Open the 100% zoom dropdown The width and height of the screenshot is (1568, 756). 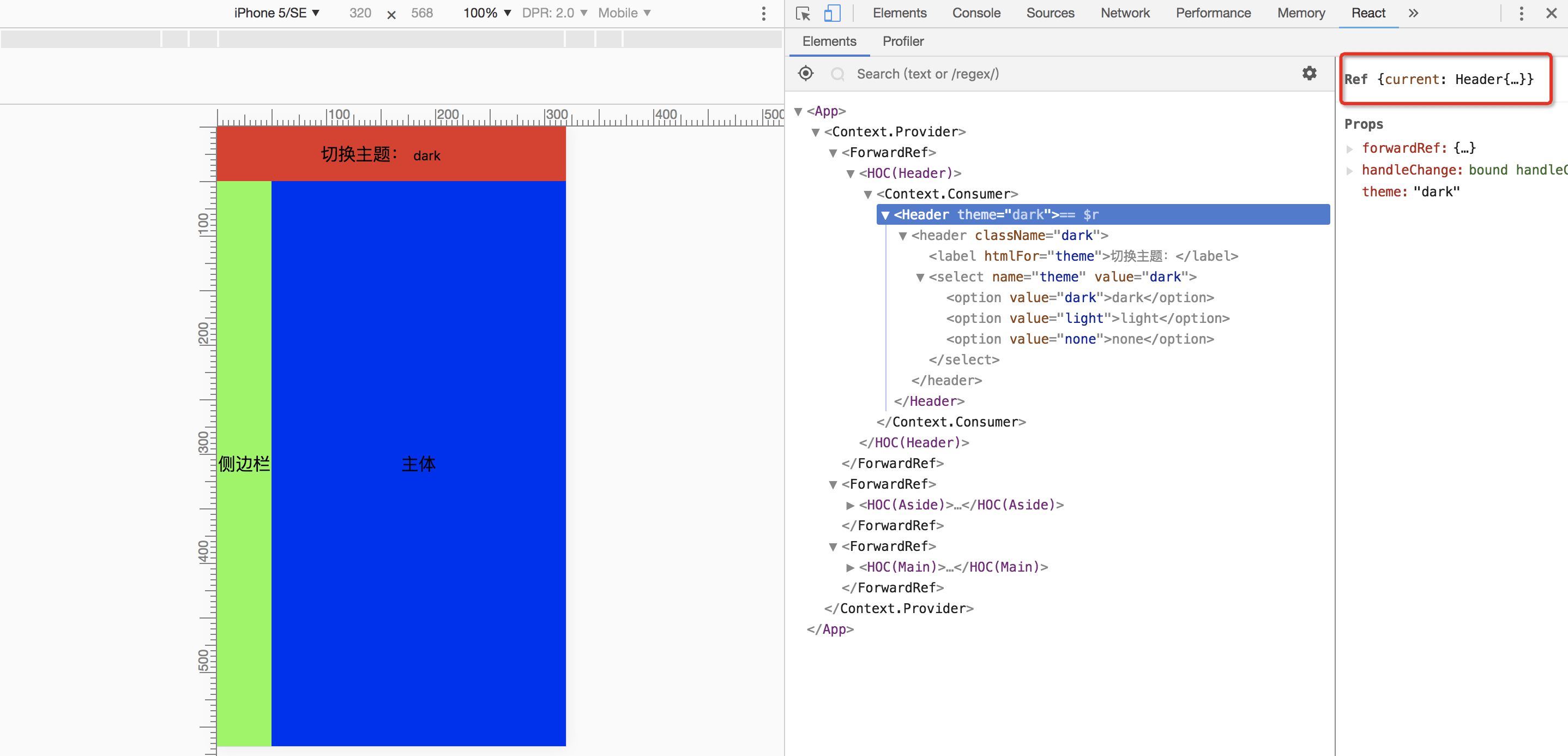click(486, 14)
